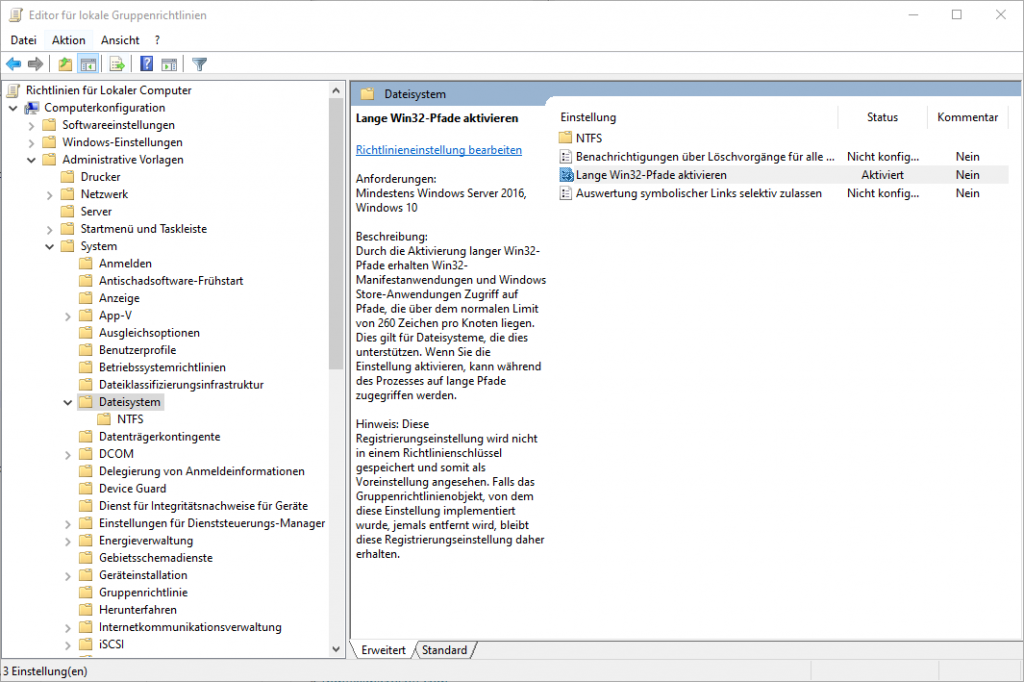The image size is (1024, 682).
Task: Expand Startmenü und Taskleiste
Action: (50, 229)
